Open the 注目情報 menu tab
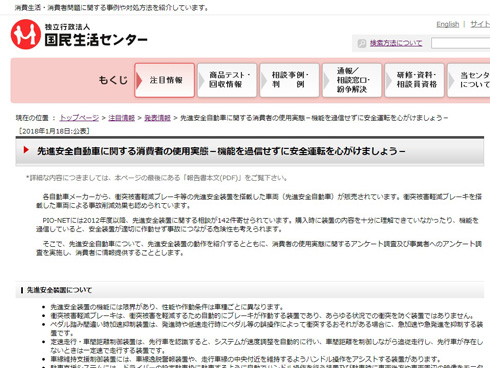The width and height of the screenshot is (490, 368). point(165,80)
